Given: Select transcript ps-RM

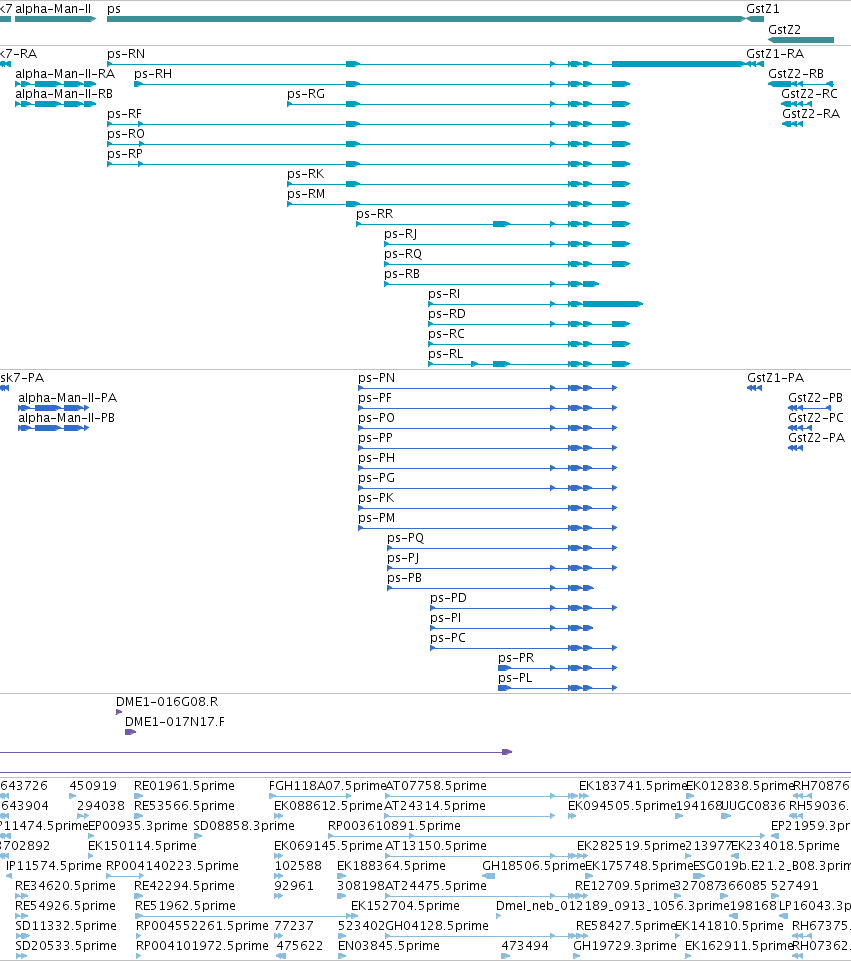Looking at the screenshot, I should [306, 194].
